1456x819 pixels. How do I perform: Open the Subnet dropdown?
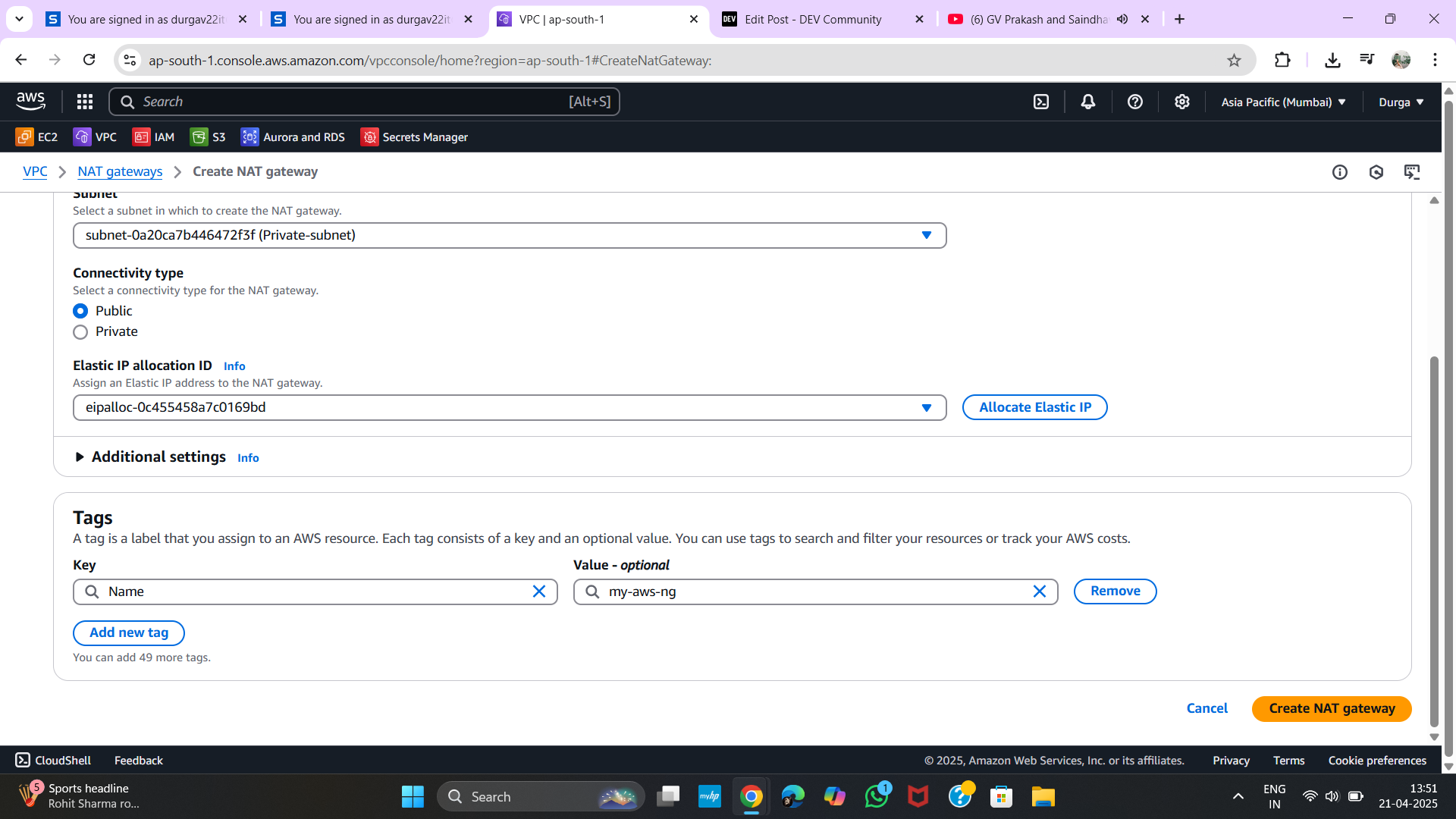[510, 235]
